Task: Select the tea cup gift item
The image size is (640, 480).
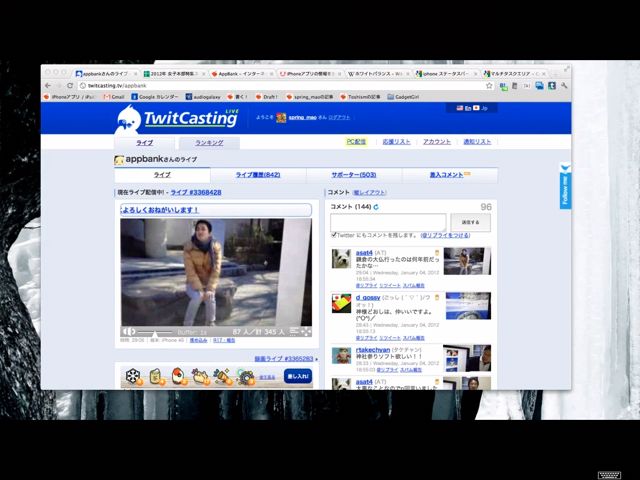Action: click(156, 376)
